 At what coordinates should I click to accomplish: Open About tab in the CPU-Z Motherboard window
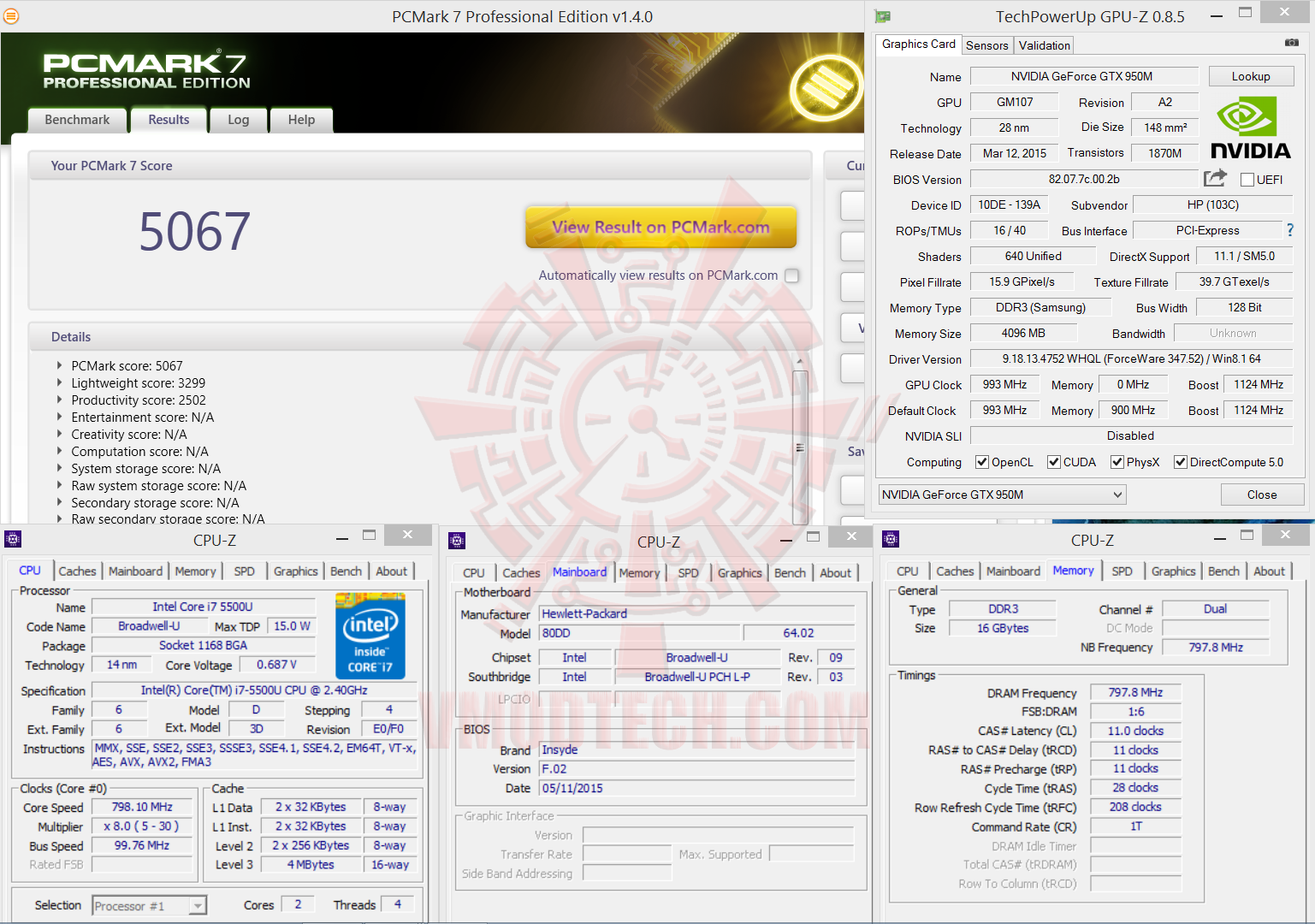tap(835, 573)
